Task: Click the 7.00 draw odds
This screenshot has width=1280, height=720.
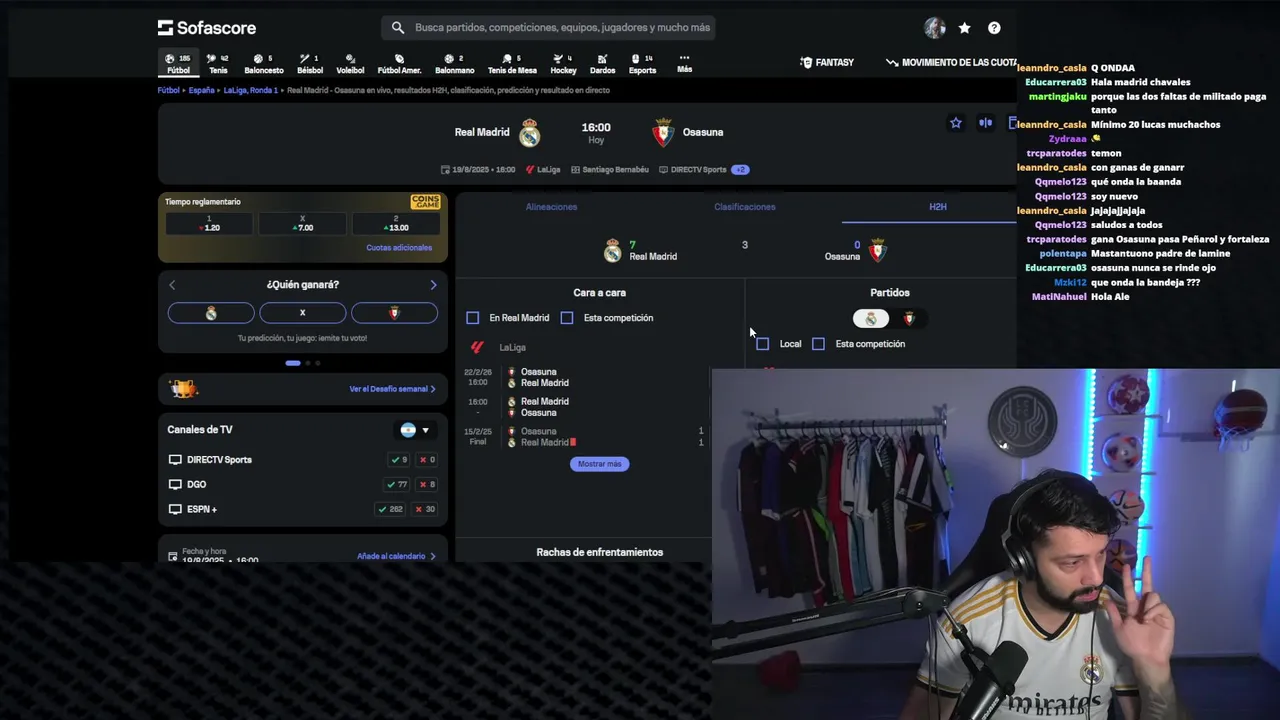Action: tap(302, 223)
